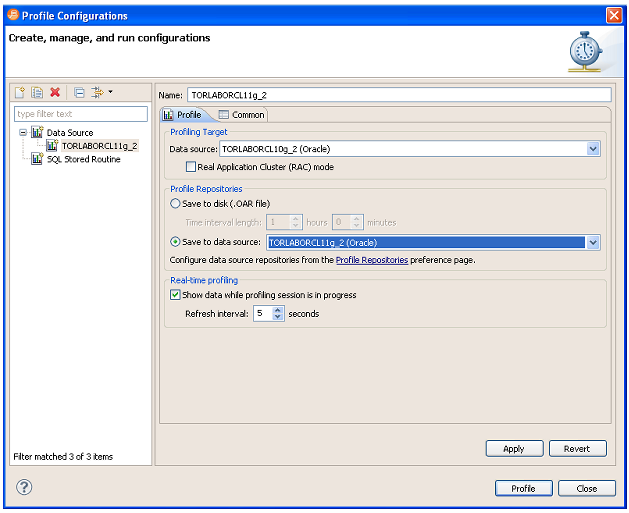
Task: Select Data Source tree item label
Action: click(70, 133)
